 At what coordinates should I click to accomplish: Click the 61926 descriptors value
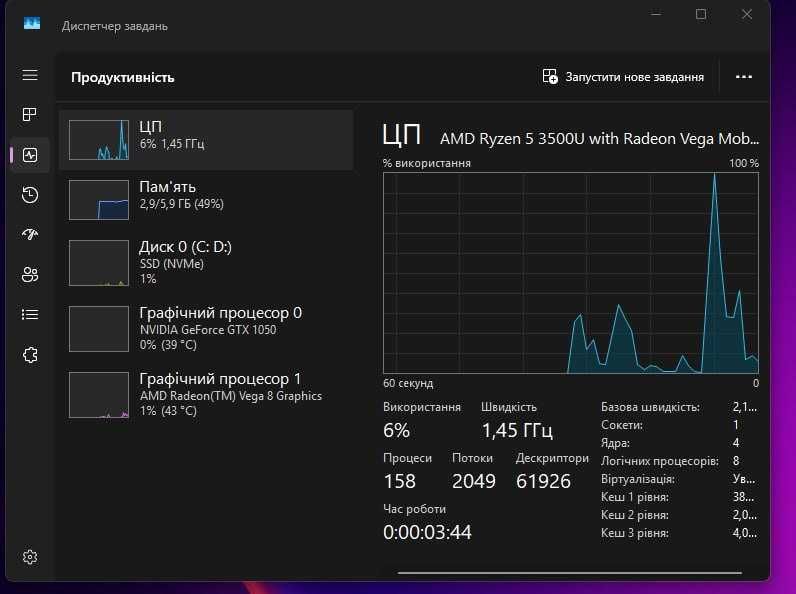(x=543, y=481)
